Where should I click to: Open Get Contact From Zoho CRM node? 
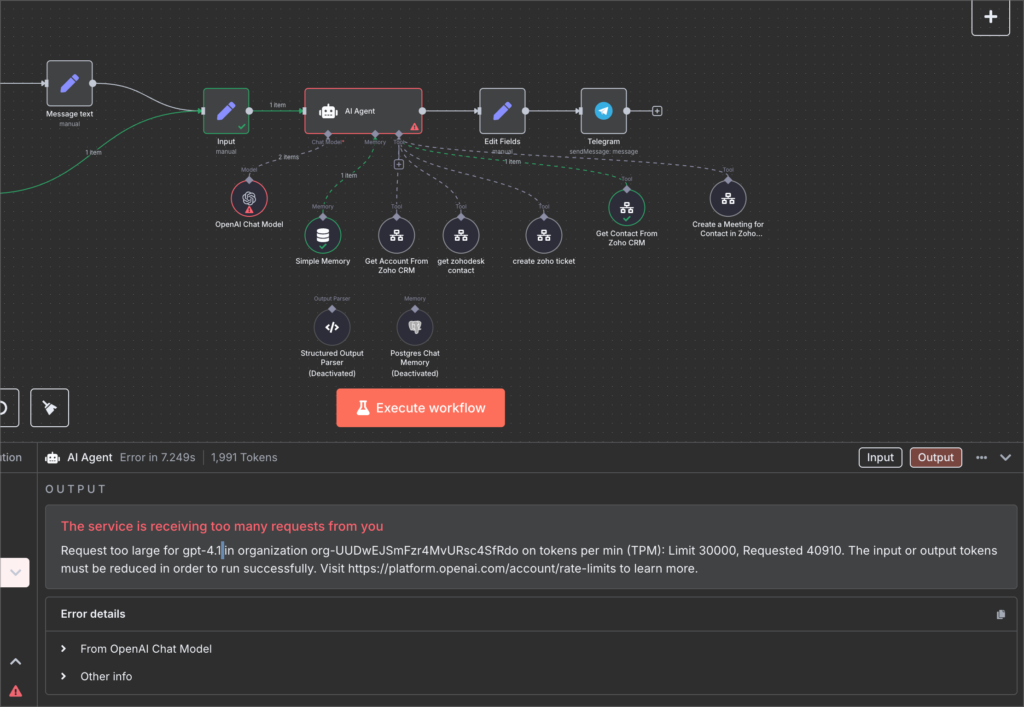pos(627,208)
